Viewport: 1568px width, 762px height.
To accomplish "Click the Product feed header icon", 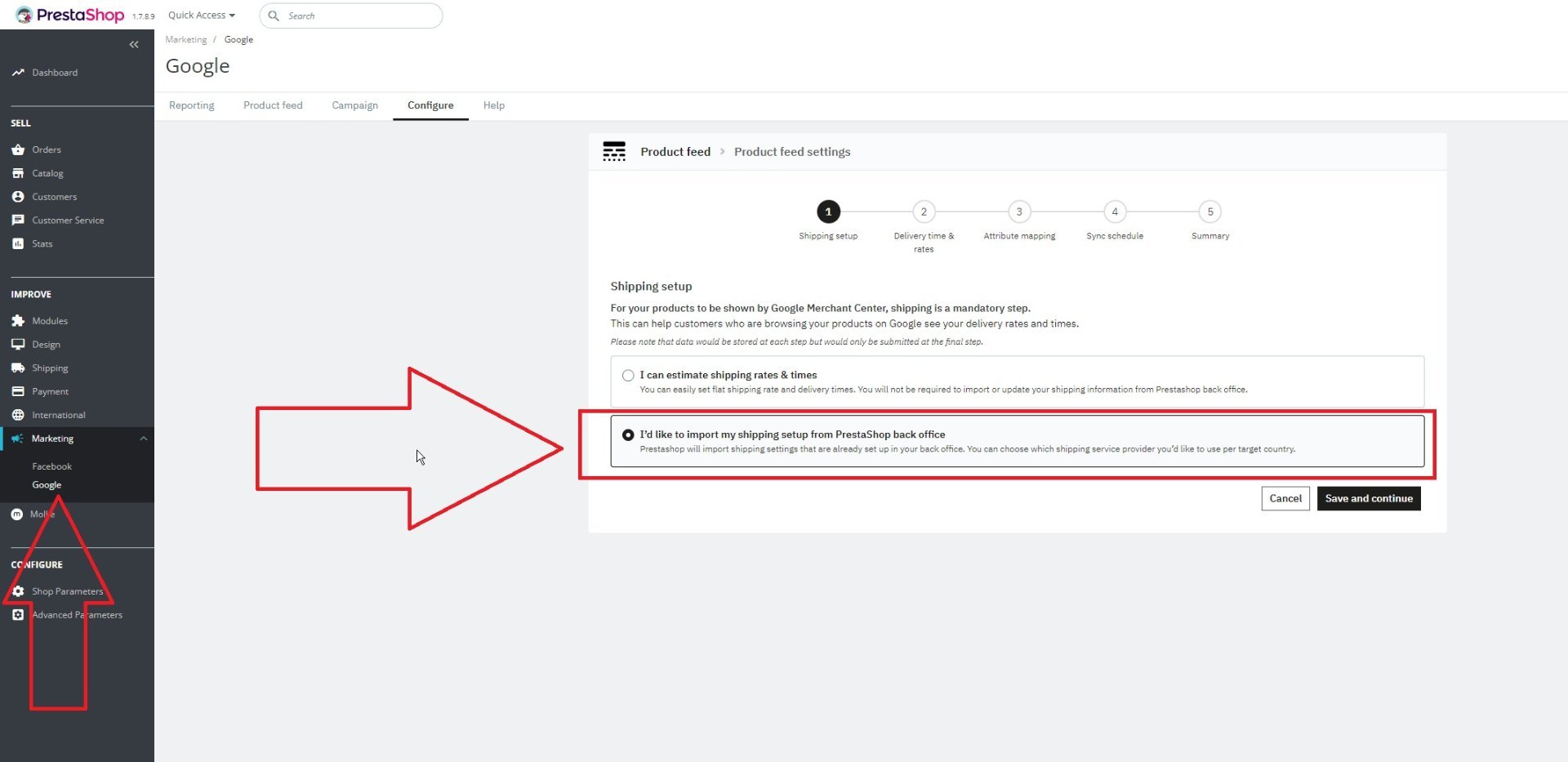I will point(614,151).
